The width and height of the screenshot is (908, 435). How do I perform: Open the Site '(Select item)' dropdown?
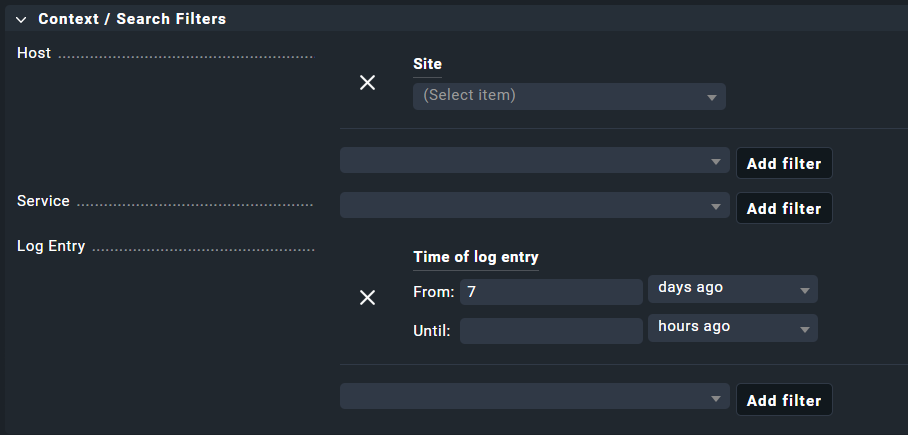[568, 96]
